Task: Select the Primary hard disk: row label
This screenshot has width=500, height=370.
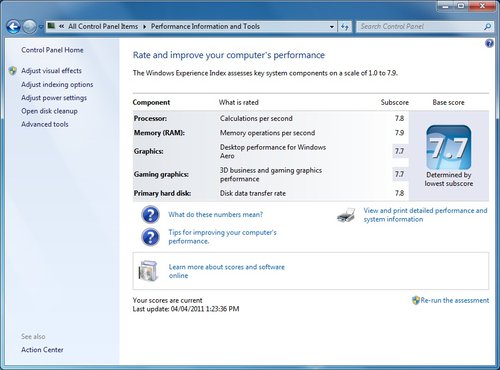Action: (x=162, y=193)
